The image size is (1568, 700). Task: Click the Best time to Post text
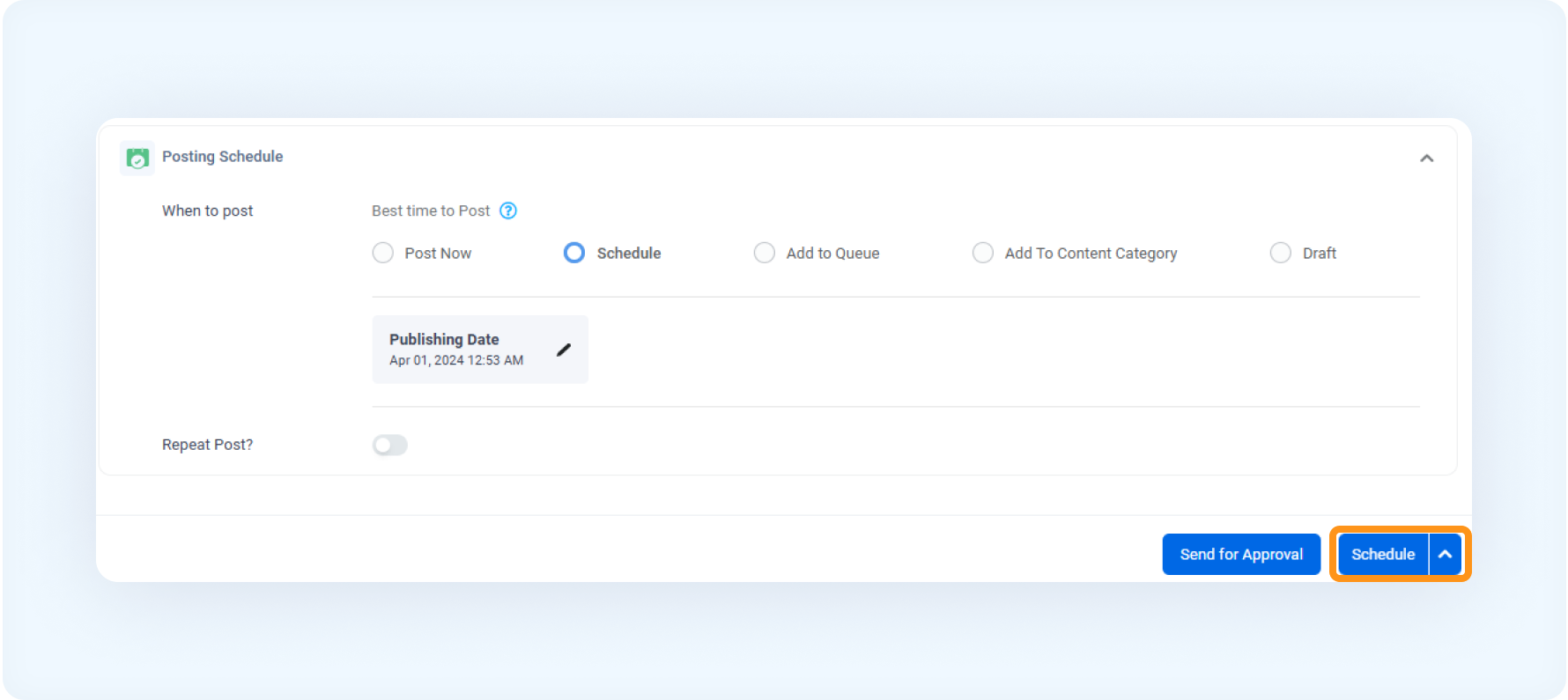click(431, 210)
